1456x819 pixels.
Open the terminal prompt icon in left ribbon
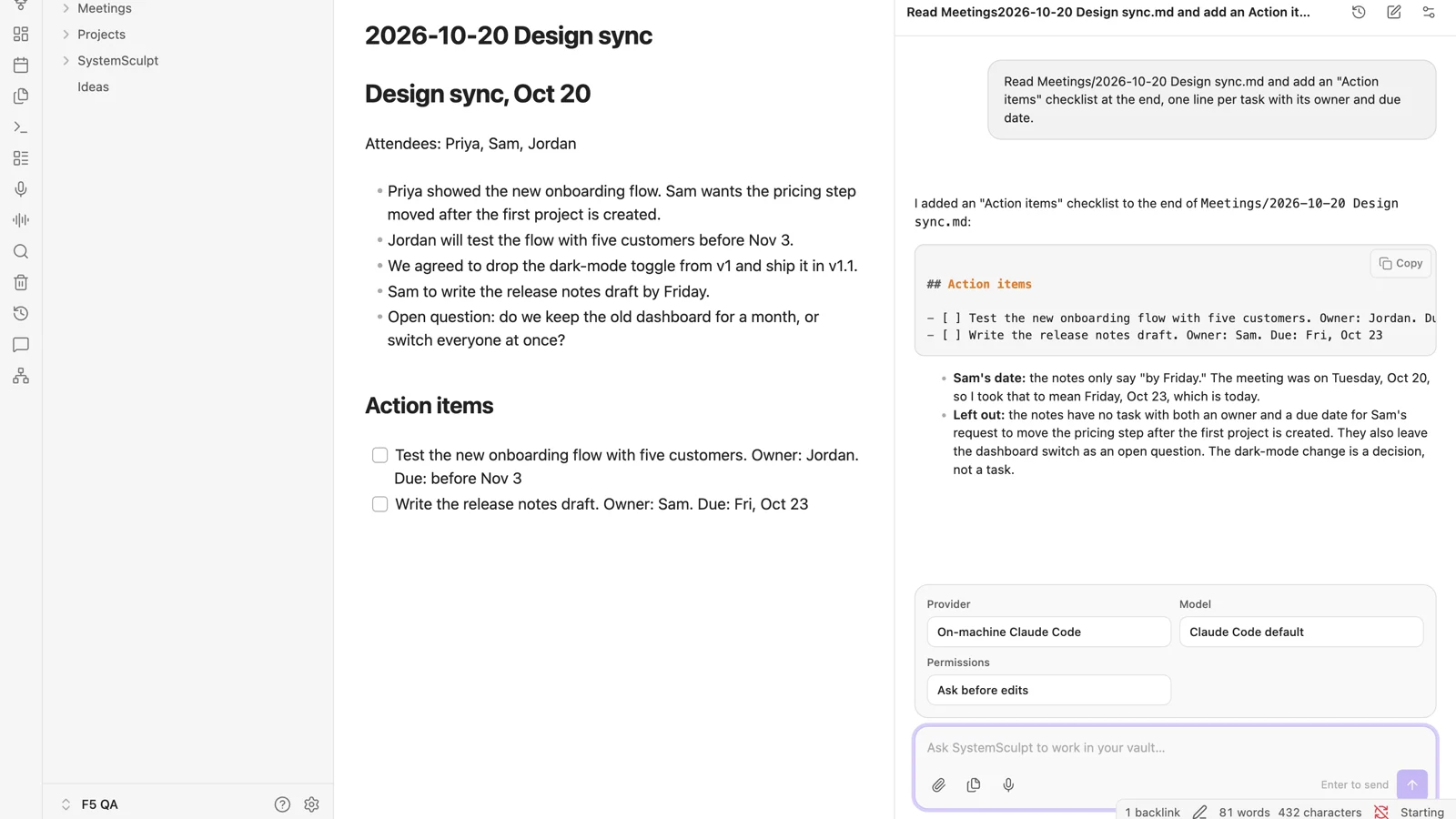(21, 127)
